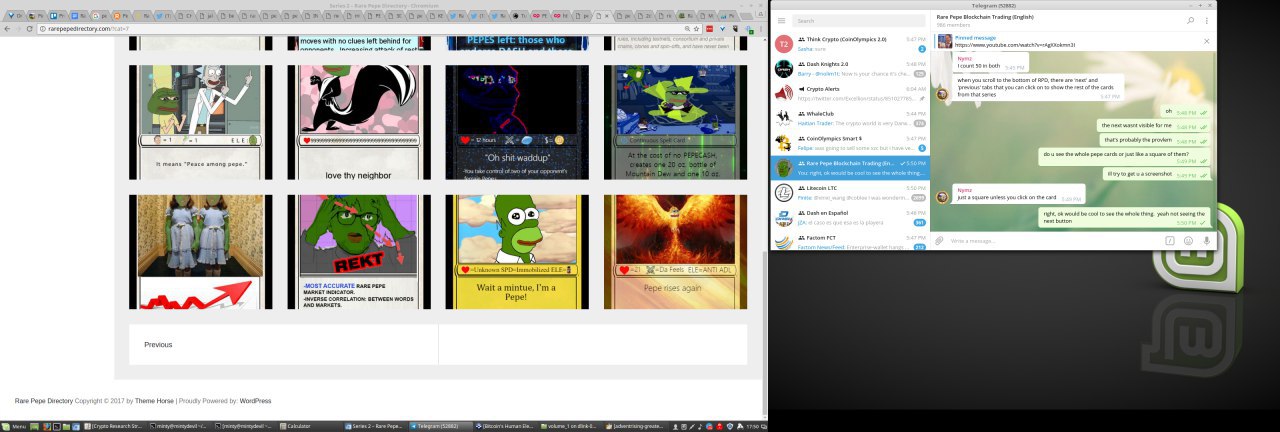Search within the Rare Pepe chat

pyautogui.click(x=1190, y=20)
